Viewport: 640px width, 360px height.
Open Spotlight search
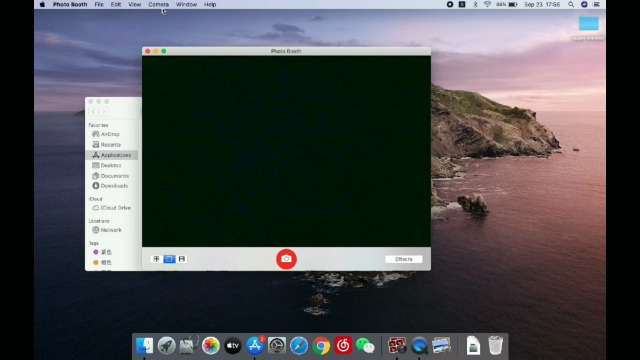point(571,4)
